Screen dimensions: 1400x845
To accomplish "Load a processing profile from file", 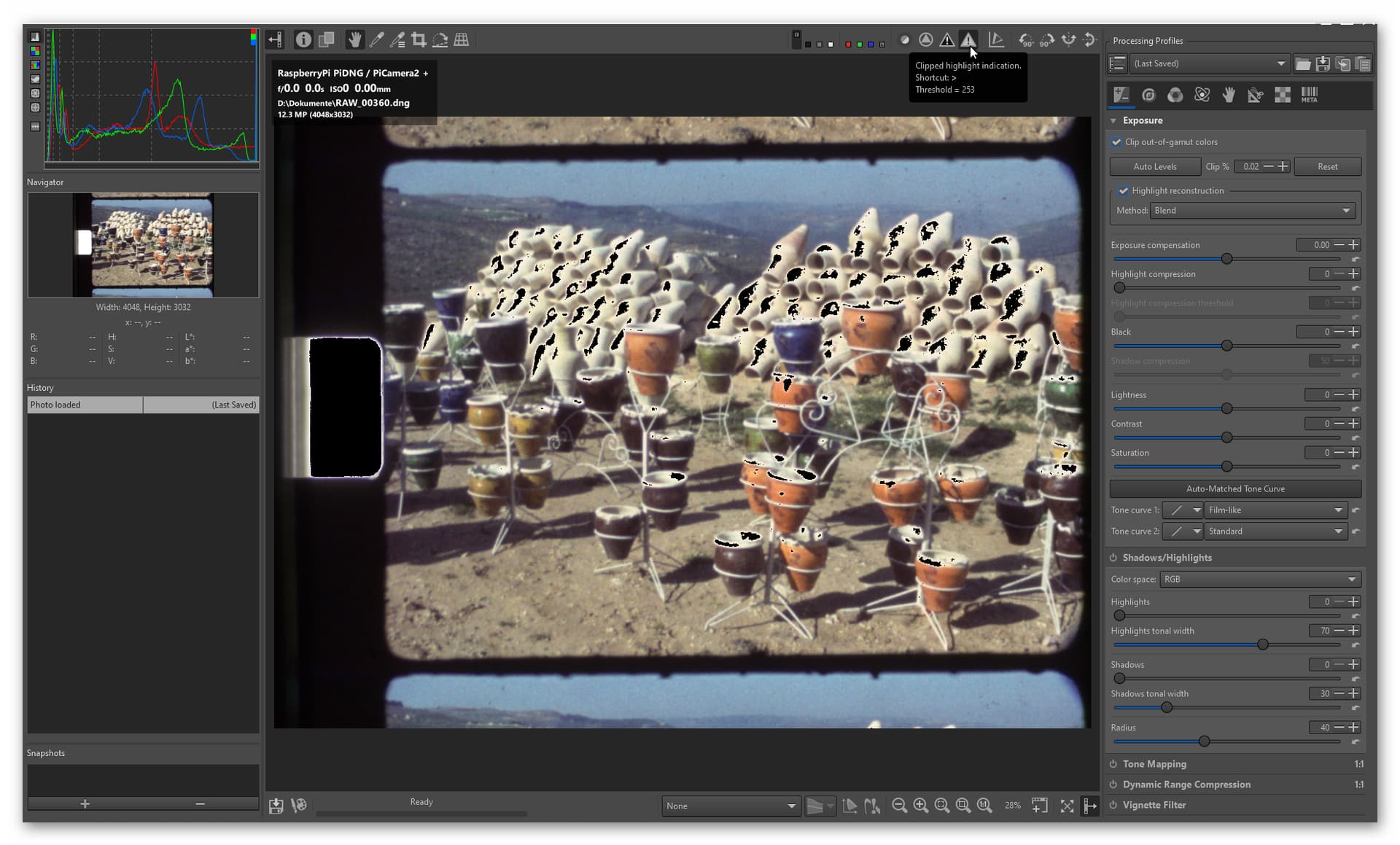I will click(x=1302, y=64).
